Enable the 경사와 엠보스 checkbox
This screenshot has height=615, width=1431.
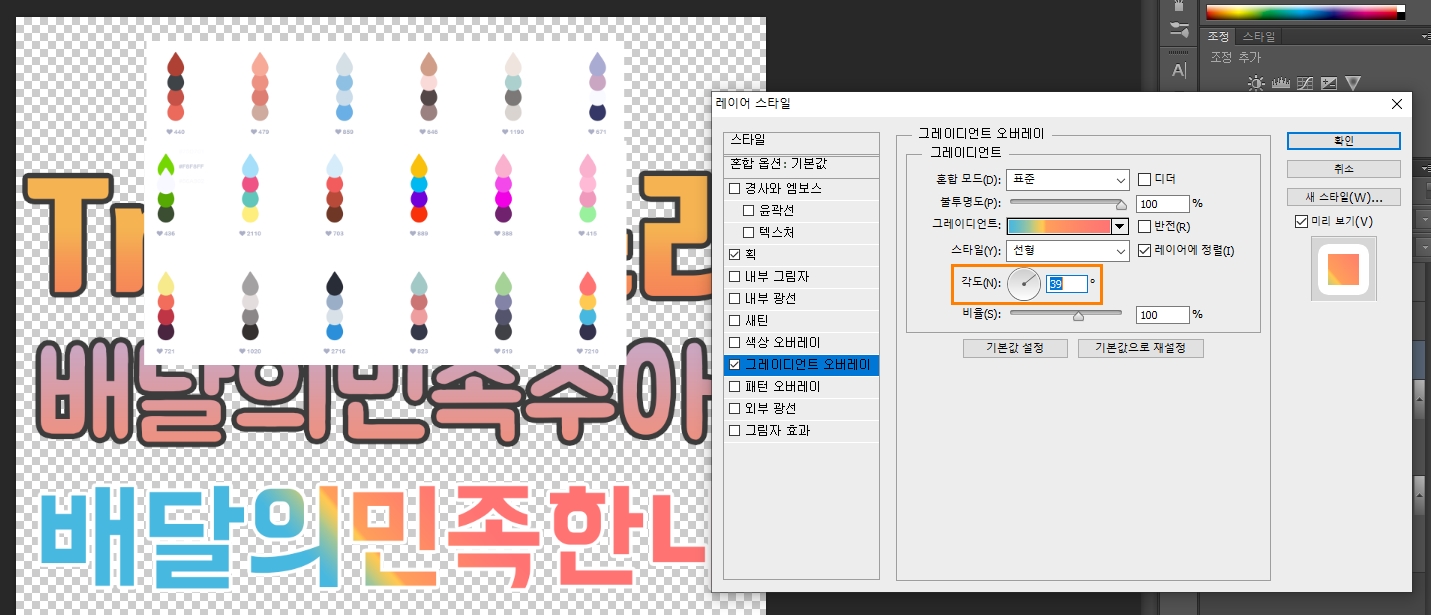click(735, 188)
